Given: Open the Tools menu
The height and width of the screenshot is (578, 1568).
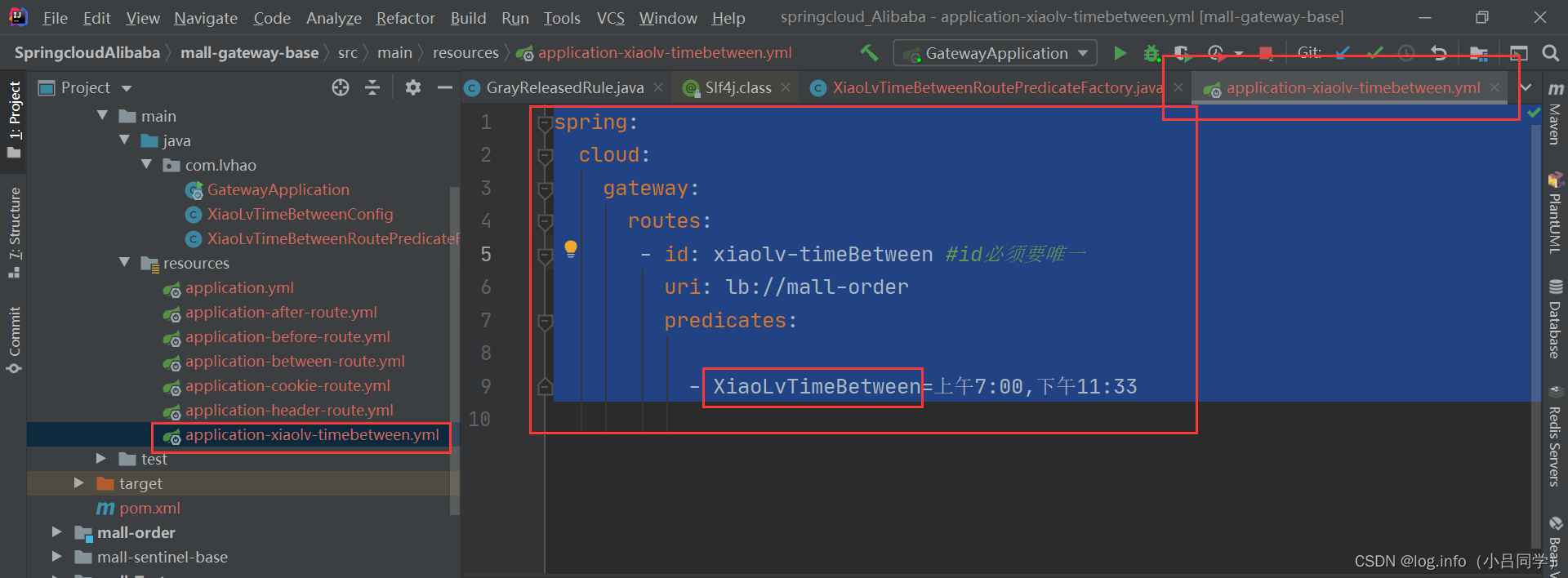Looking at the screenshot, I should [562, 18].
